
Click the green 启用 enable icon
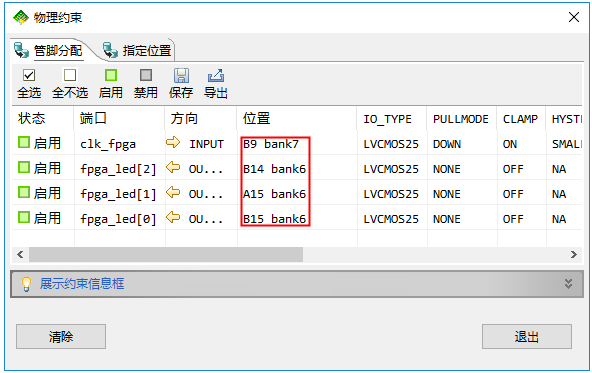tap(111, 75)
